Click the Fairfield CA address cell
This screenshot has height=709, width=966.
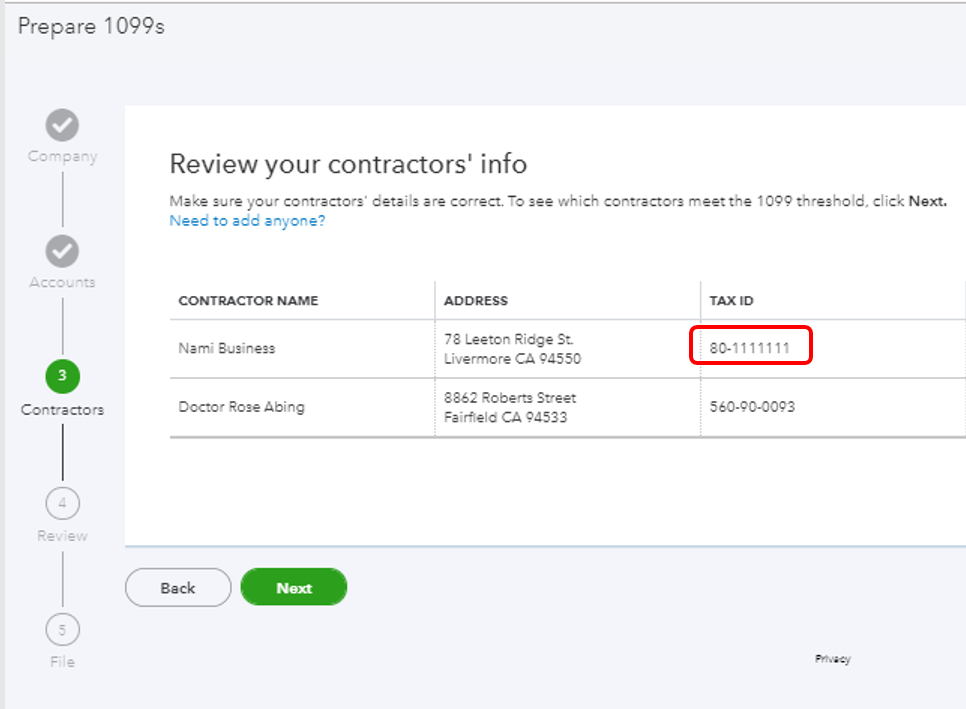(510, 407)
